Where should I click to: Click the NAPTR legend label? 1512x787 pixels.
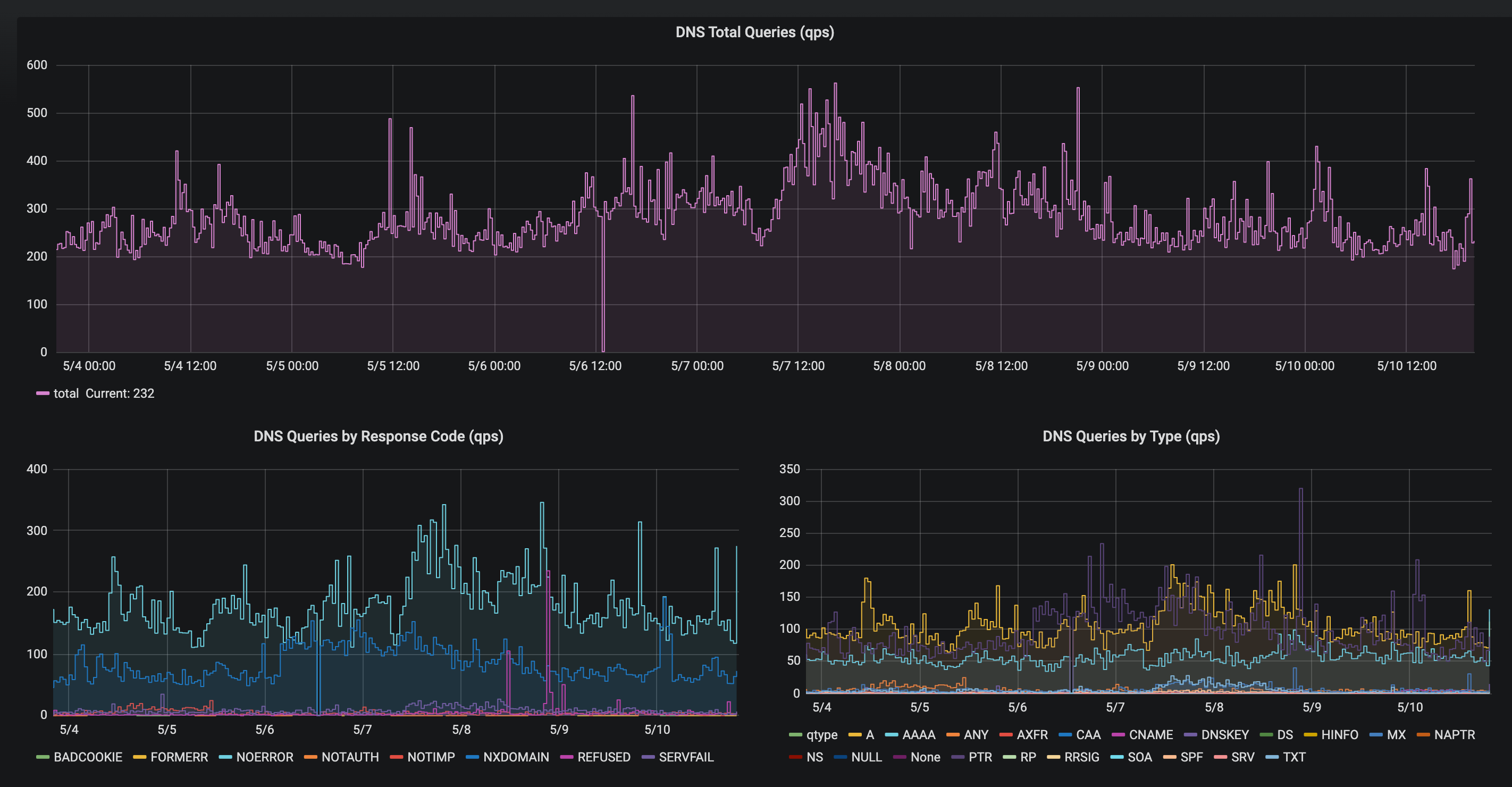(1454, 735)
